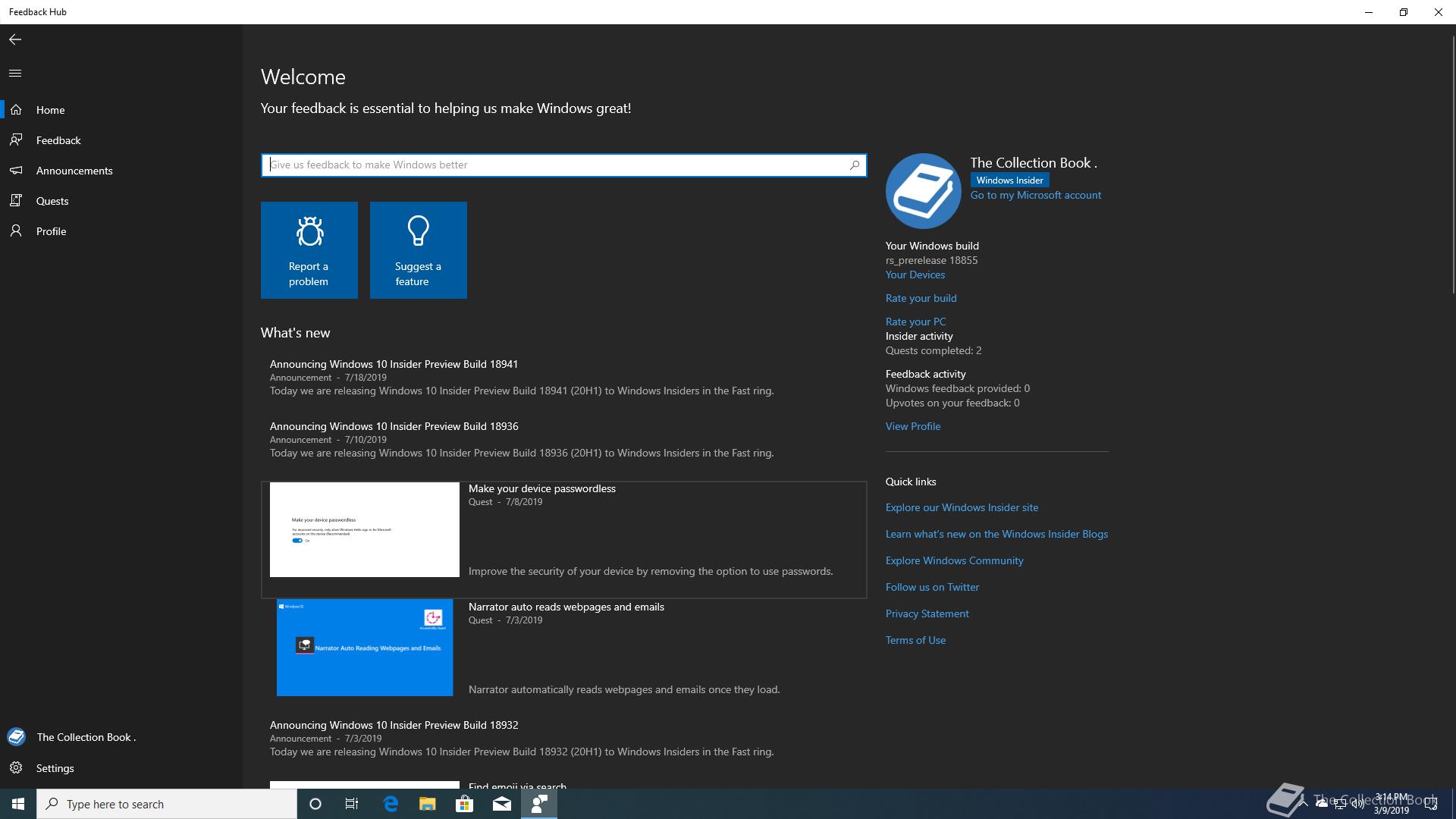Click the Suggest a feature tile

point(418,250)
